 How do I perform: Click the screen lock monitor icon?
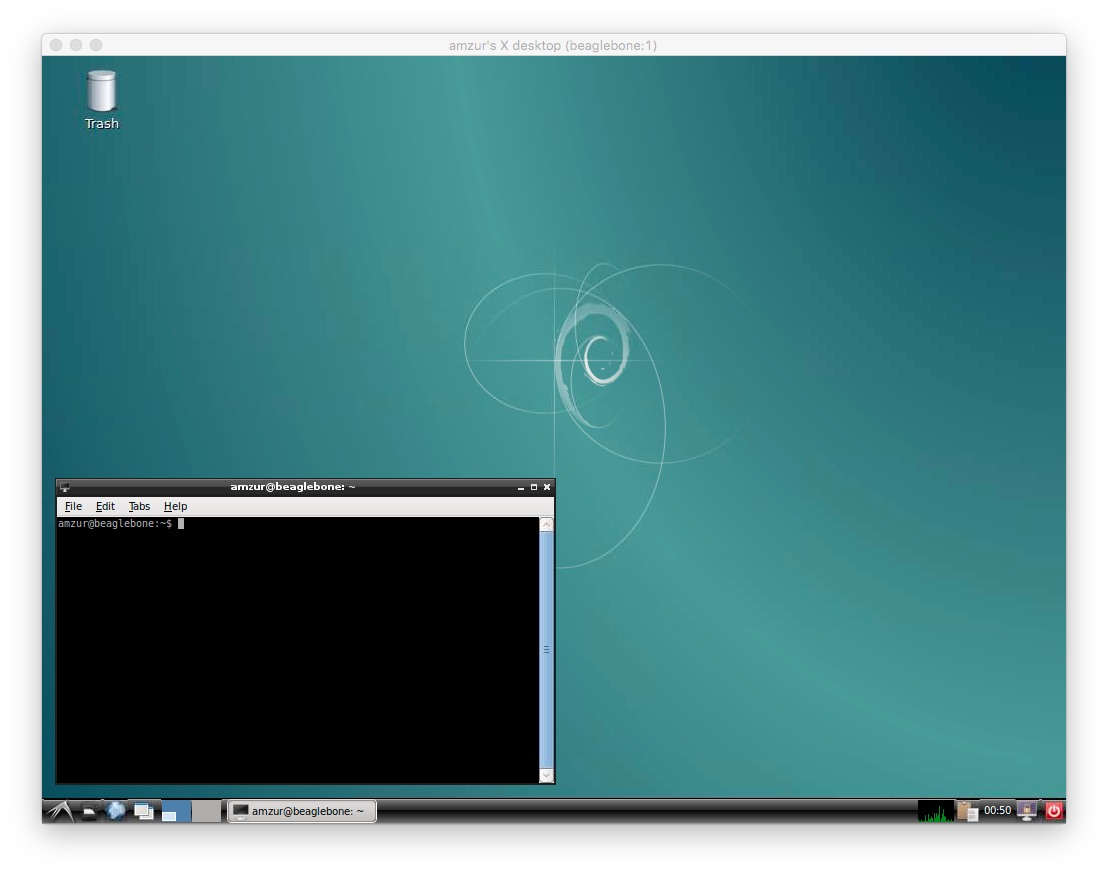[x=1027, y=811]
